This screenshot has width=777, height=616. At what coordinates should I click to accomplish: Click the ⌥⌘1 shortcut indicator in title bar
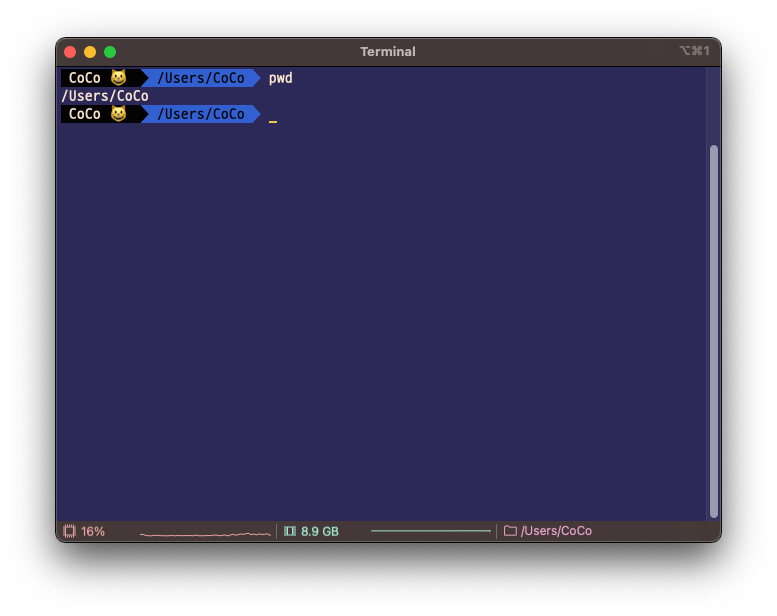click(695, 51)
